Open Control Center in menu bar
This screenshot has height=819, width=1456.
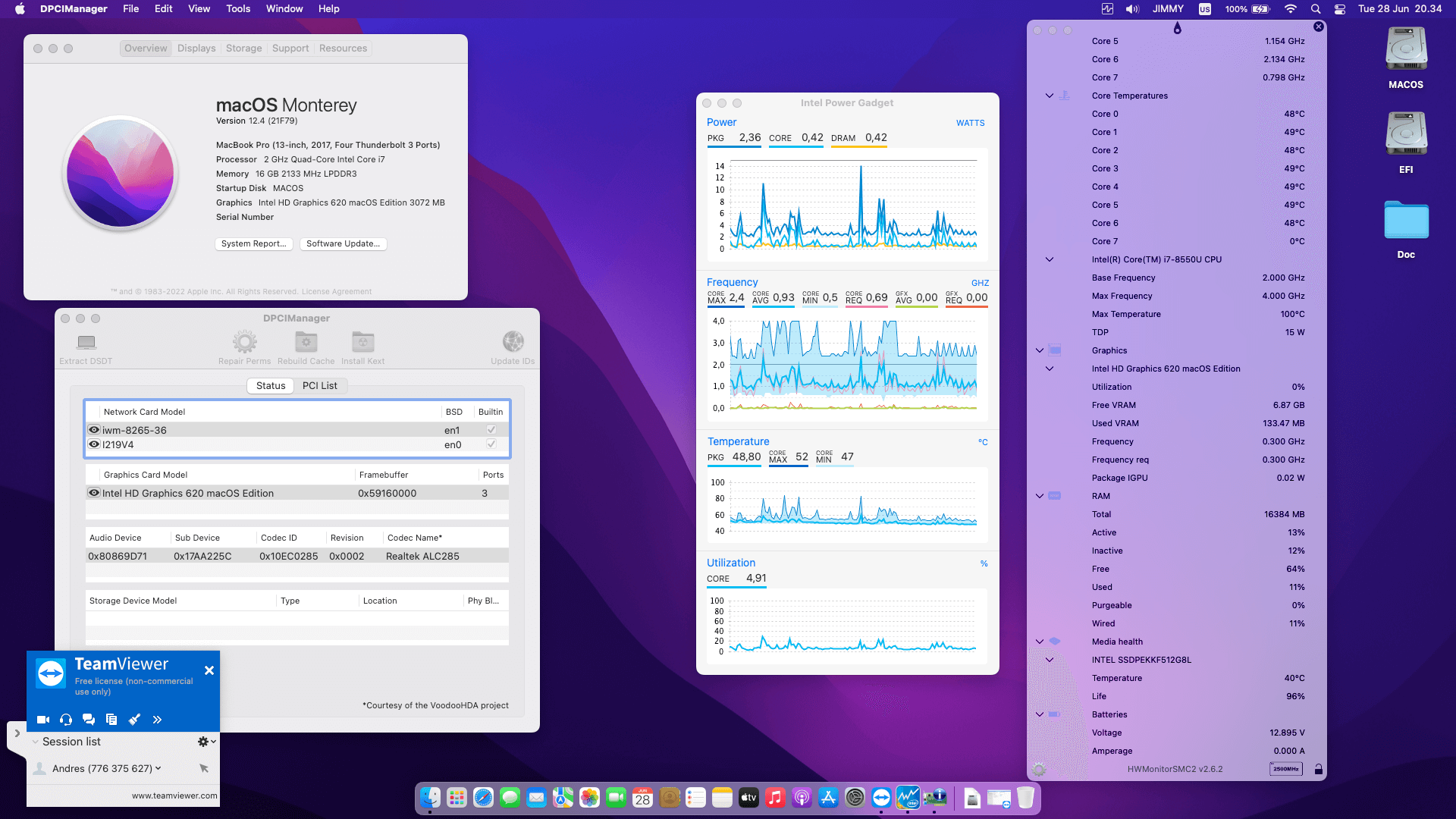1340,9
